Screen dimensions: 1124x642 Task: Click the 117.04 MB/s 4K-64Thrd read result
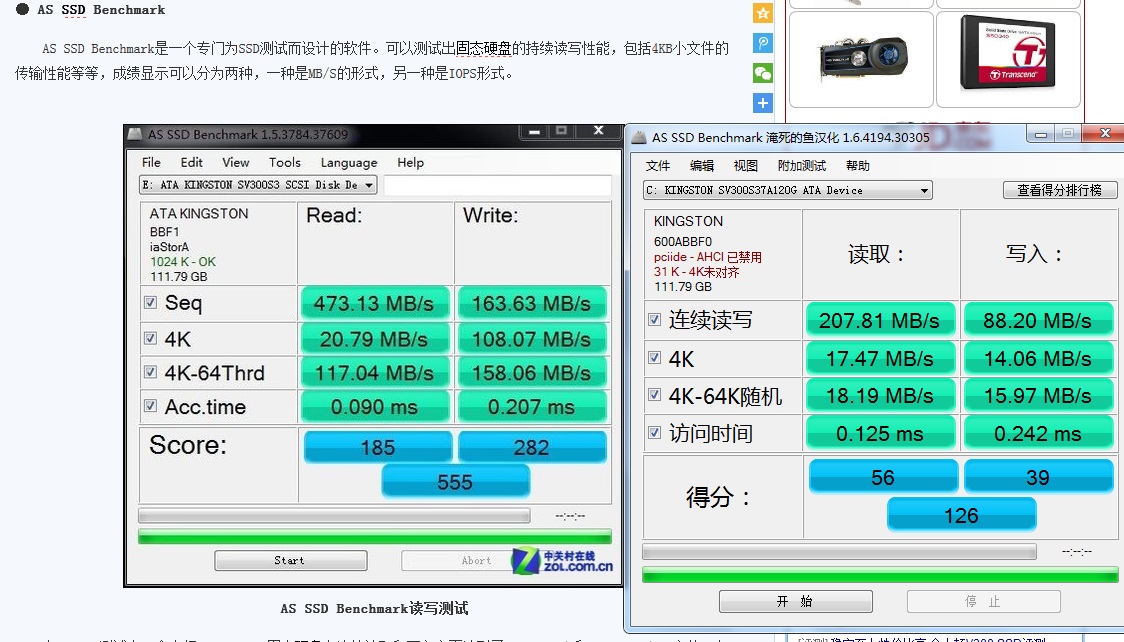(375, 373)
